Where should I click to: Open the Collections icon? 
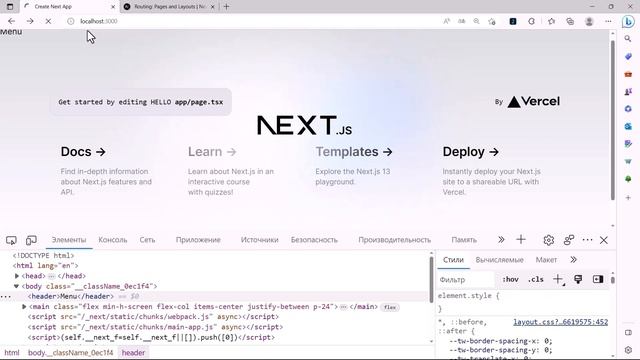(570, 21)
